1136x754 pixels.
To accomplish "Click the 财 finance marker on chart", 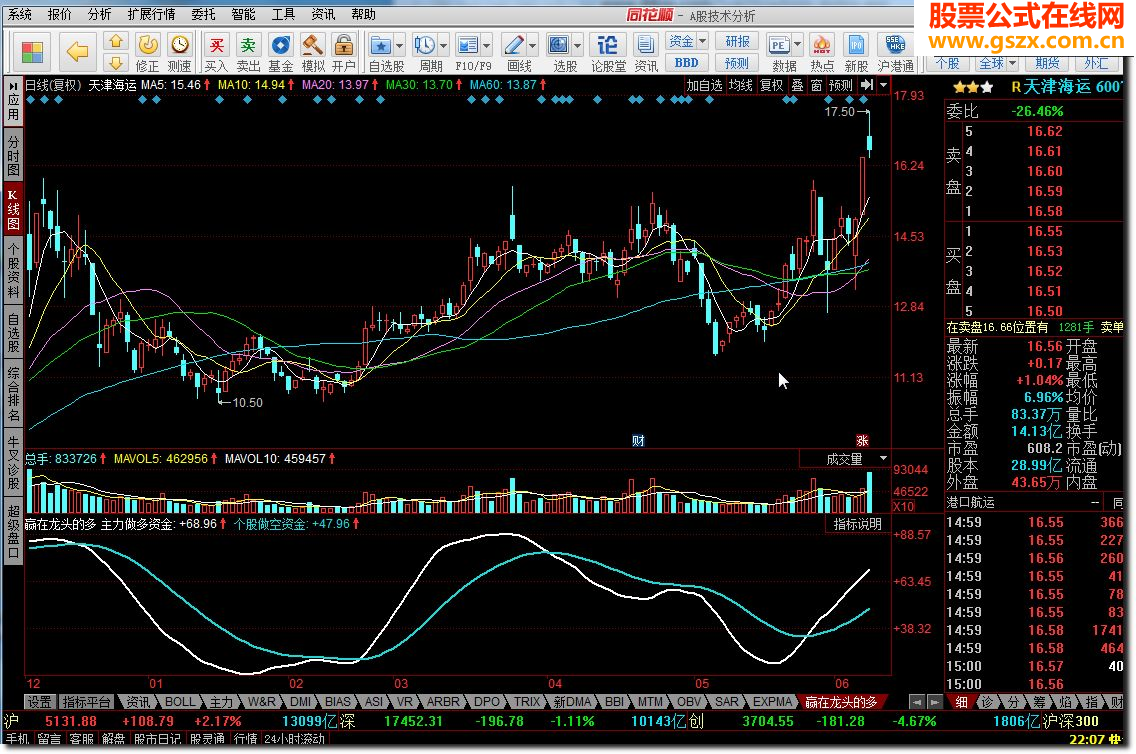I will tap(638, 440).
